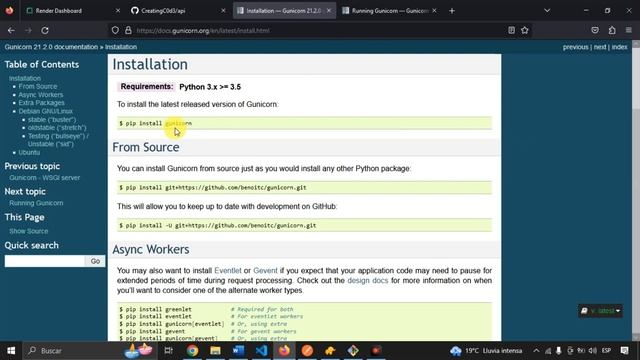Show hidden system tray icons chevron
640x360 pixels.
[x=536, y=351]
